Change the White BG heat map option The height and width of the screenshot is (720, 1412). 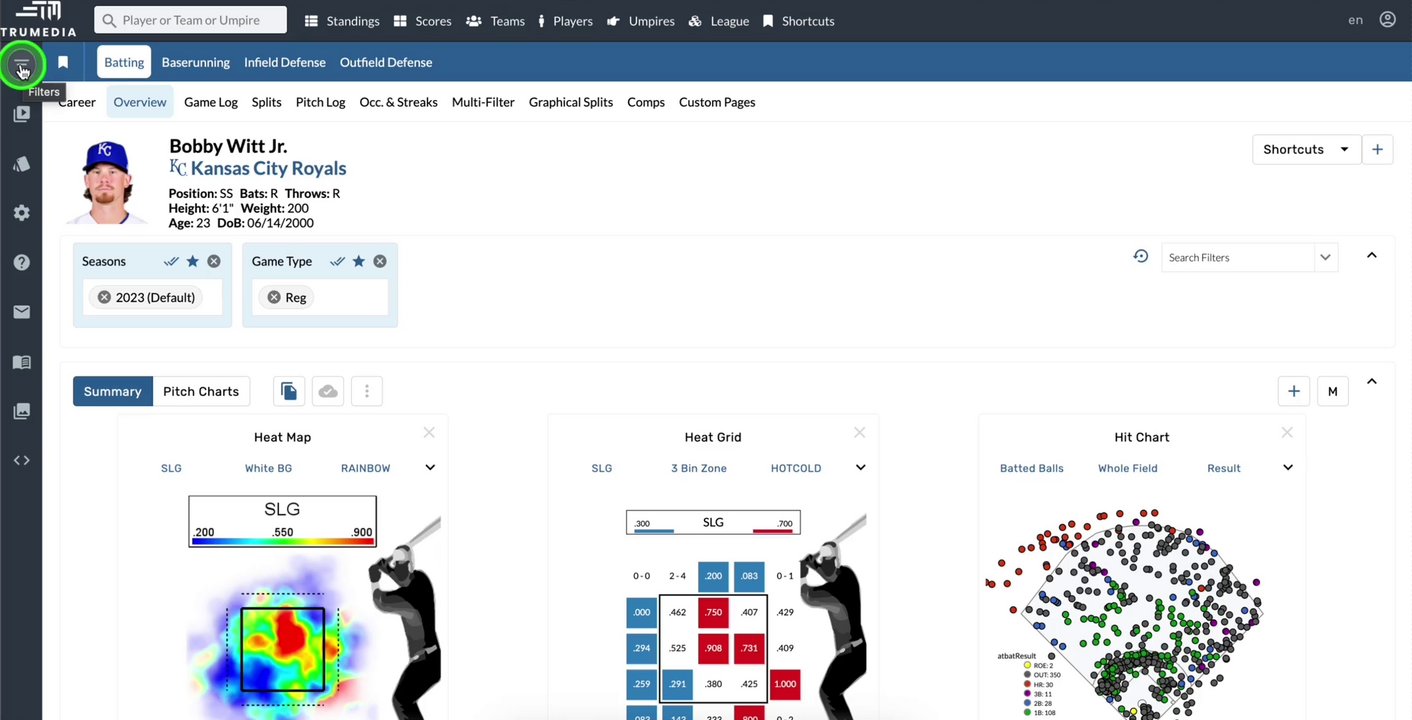268,468
